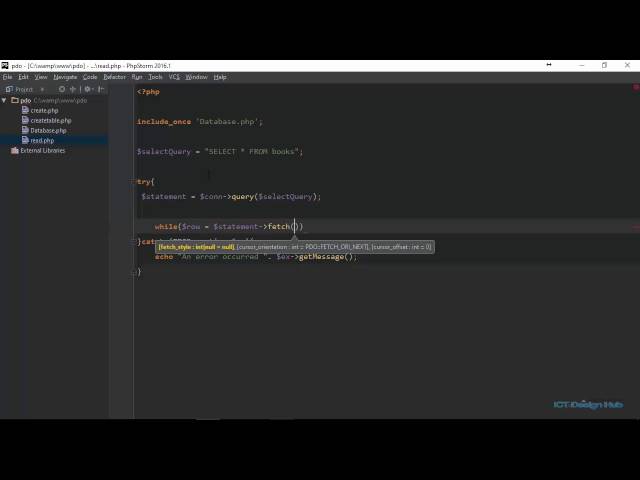Click the fold marker beside try block
The height and width of the screenshot is (480, 640).
[x=138, y=182]
